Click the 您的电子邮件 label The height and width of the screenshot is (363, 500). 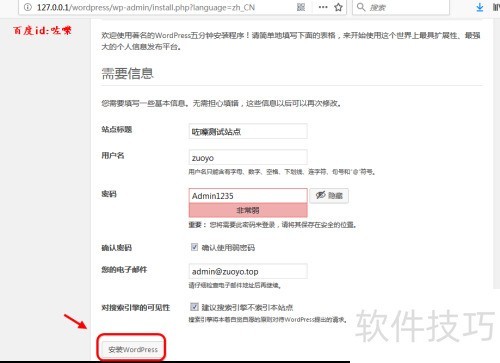pos(124,269)
